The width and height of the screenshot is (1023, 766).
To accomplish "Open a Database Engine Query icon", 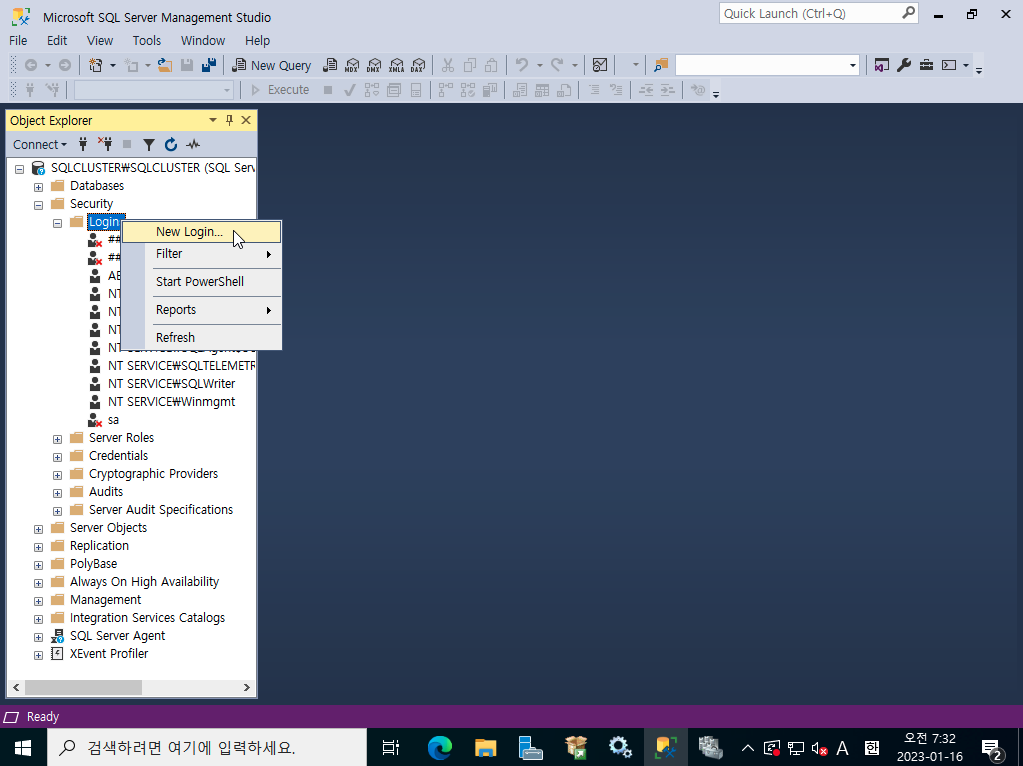I will (x=331, y=65).
